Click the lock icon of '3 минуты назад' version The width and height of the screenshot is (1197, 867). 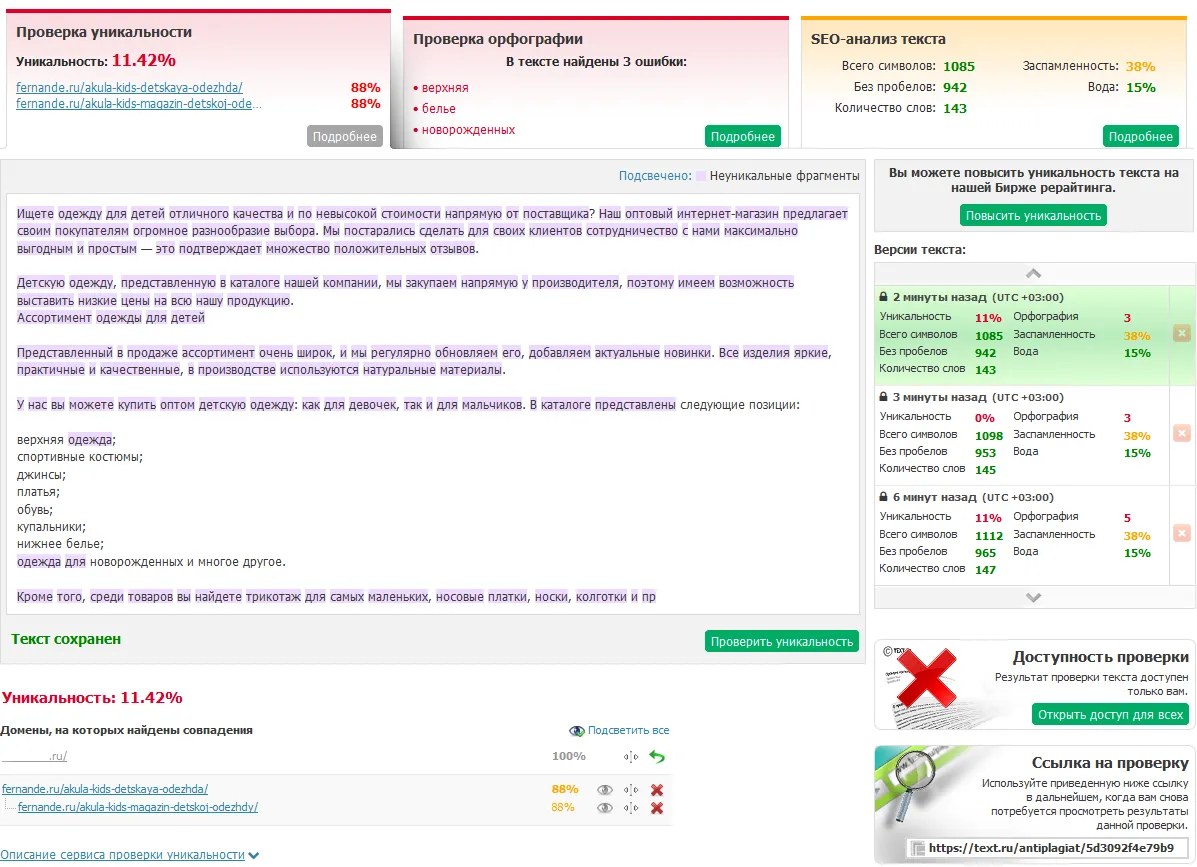point(883,397)
